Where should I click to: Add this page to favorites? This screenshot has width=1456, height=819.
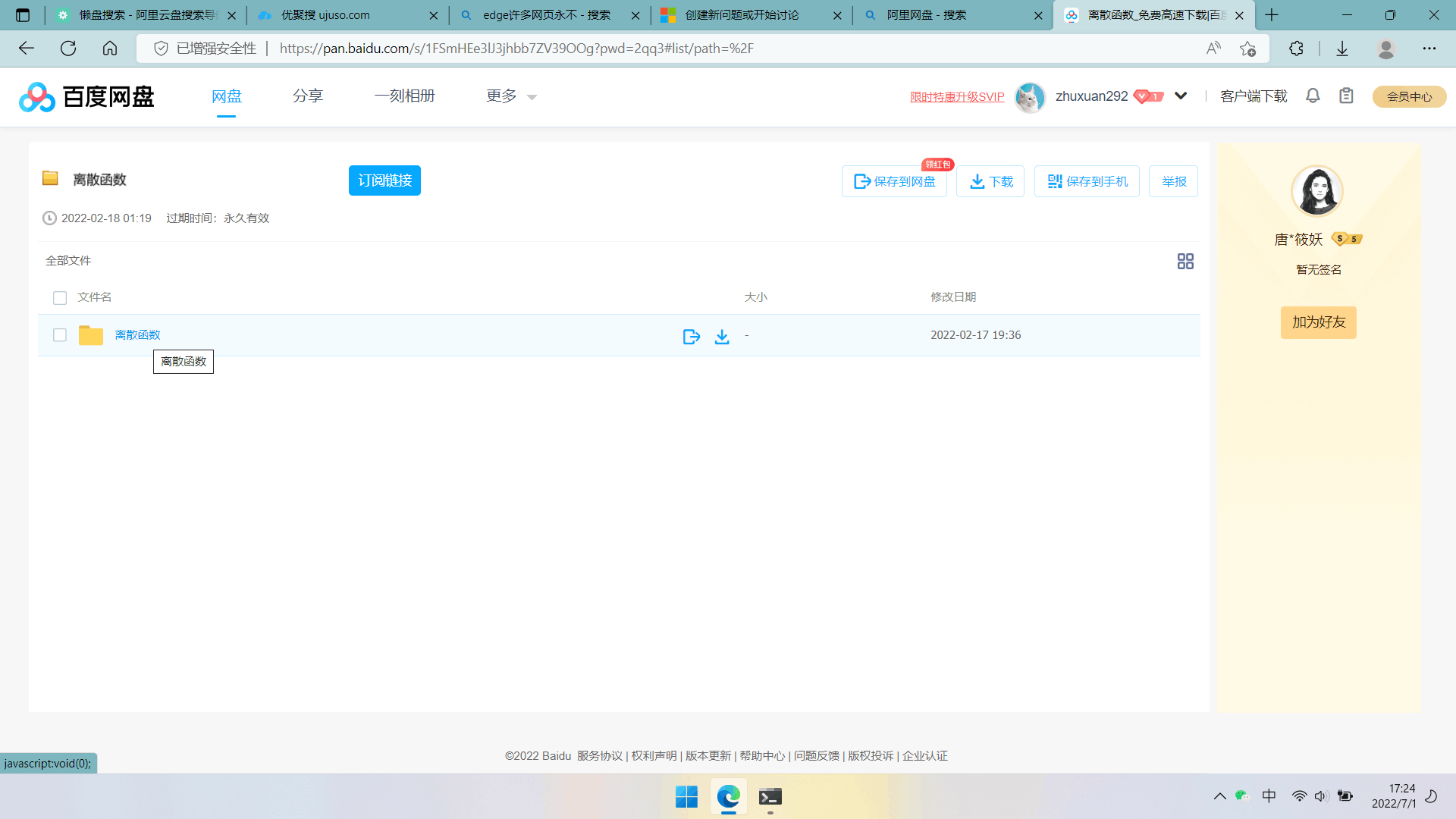(1247, 49)
